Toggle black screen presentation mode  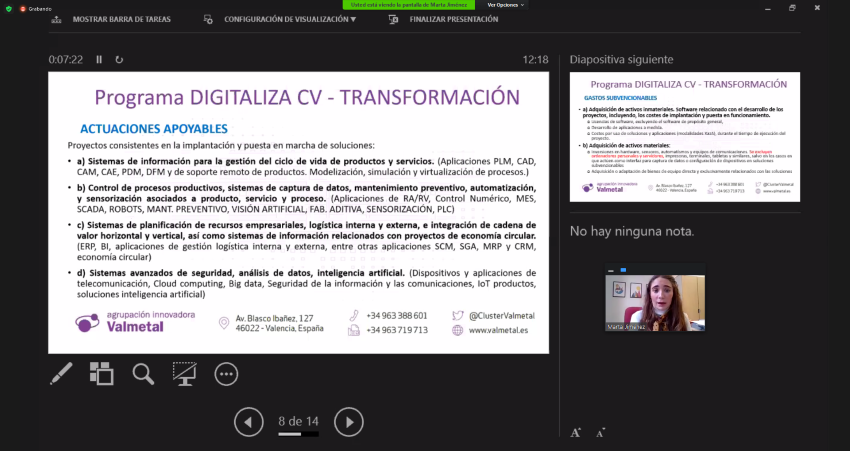[184, 373]
